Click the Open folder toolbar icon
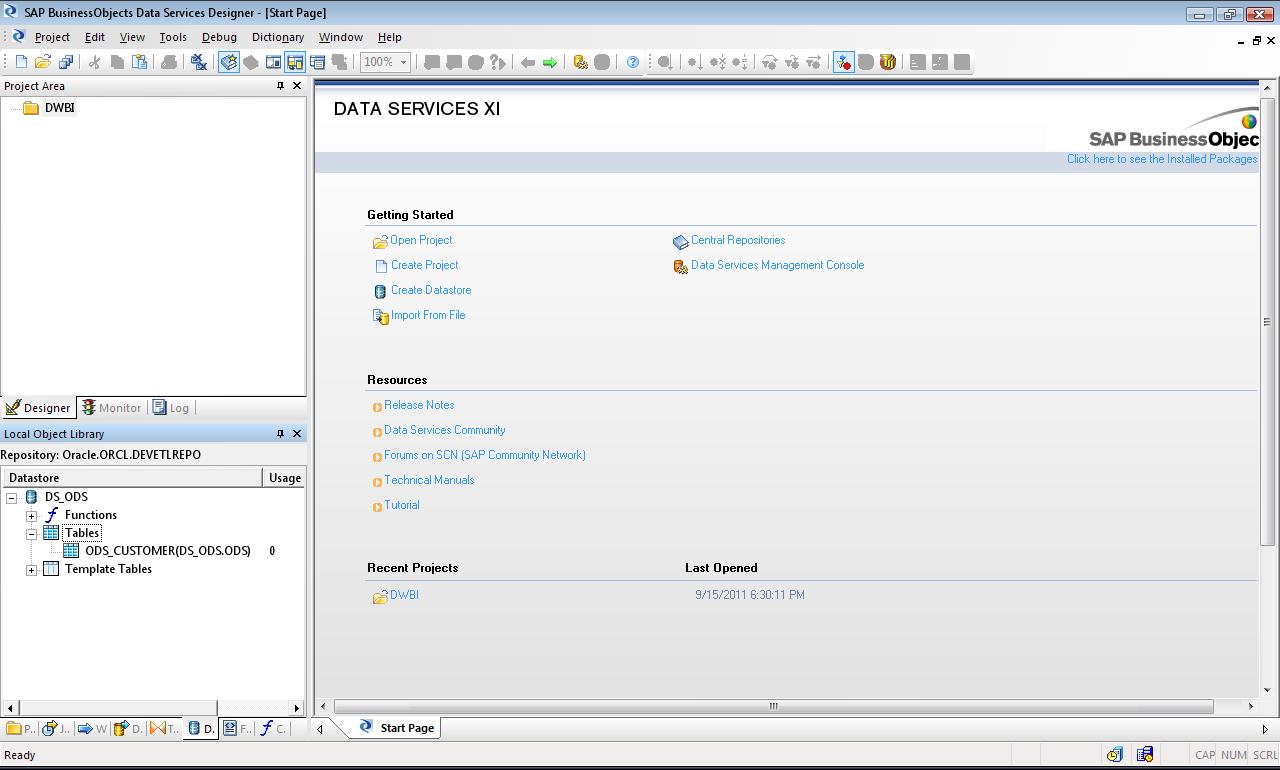1280x770 pixels. click(x=43, y=62)
